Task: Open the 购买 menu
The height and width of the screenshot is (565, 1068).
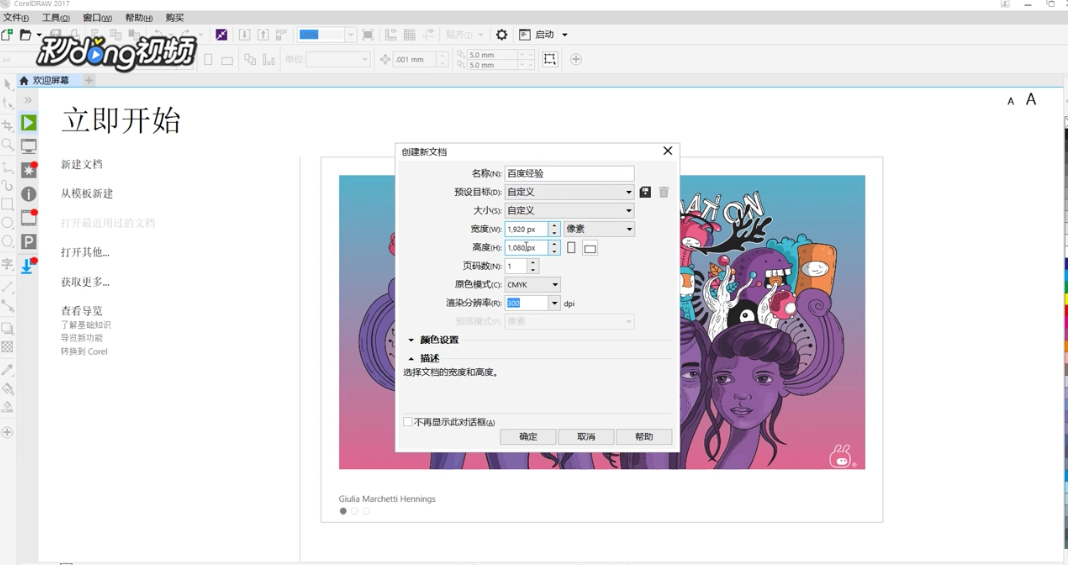Action: (174, 18)
